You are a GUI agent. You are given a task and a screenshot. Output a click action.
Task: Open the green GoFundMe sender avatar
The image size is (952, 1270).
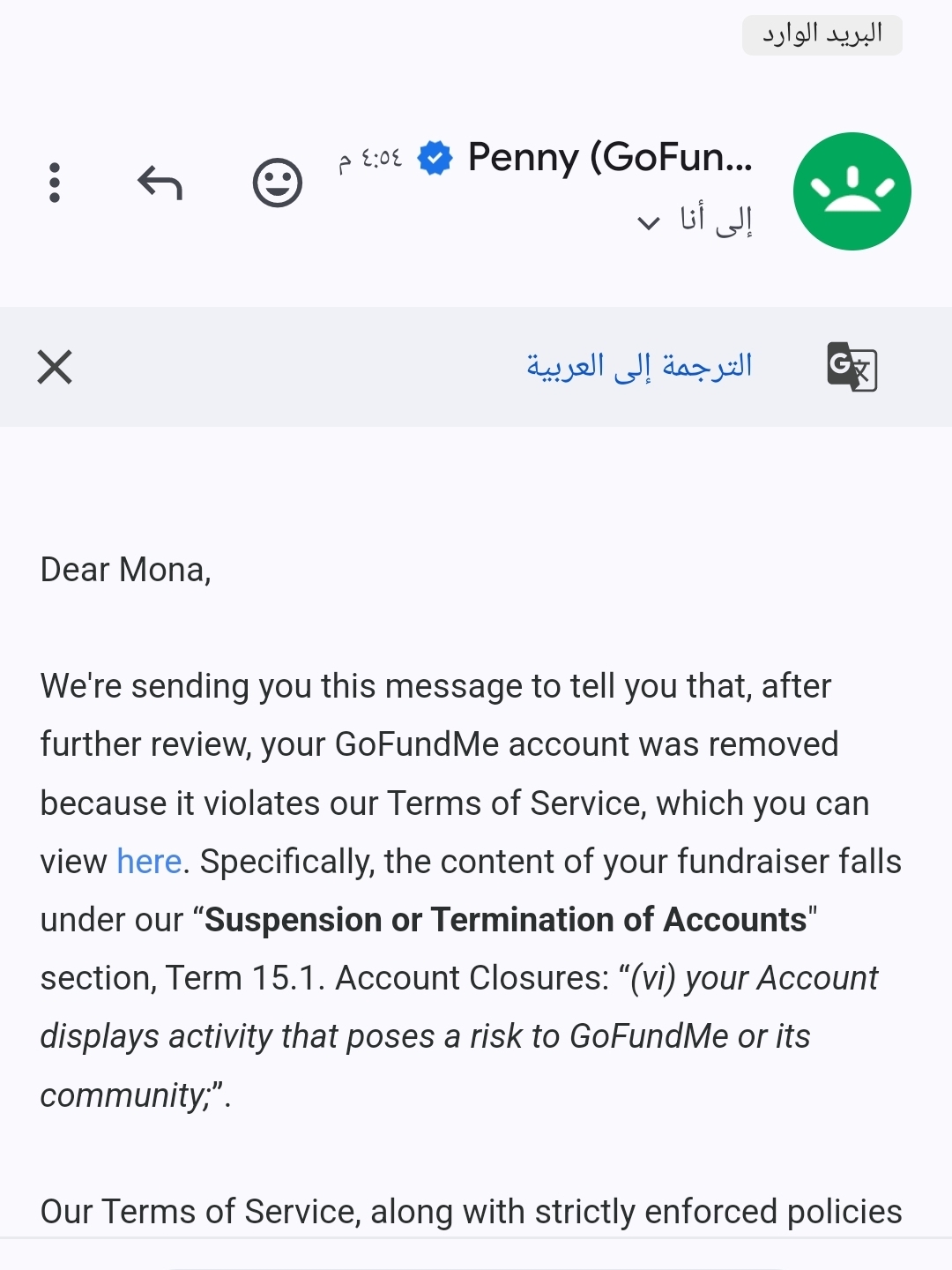[x=852, y=191]
